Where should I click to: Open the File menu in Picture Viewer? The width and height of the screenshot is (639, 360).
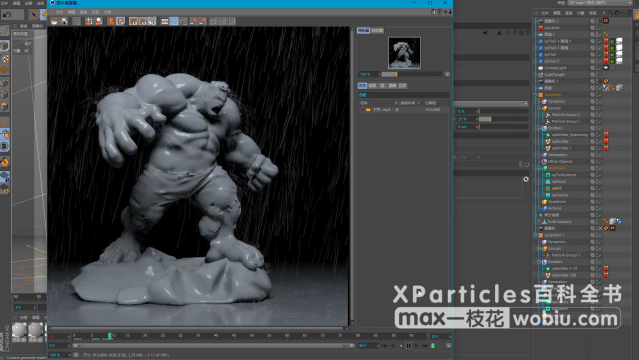click(59, 12)
